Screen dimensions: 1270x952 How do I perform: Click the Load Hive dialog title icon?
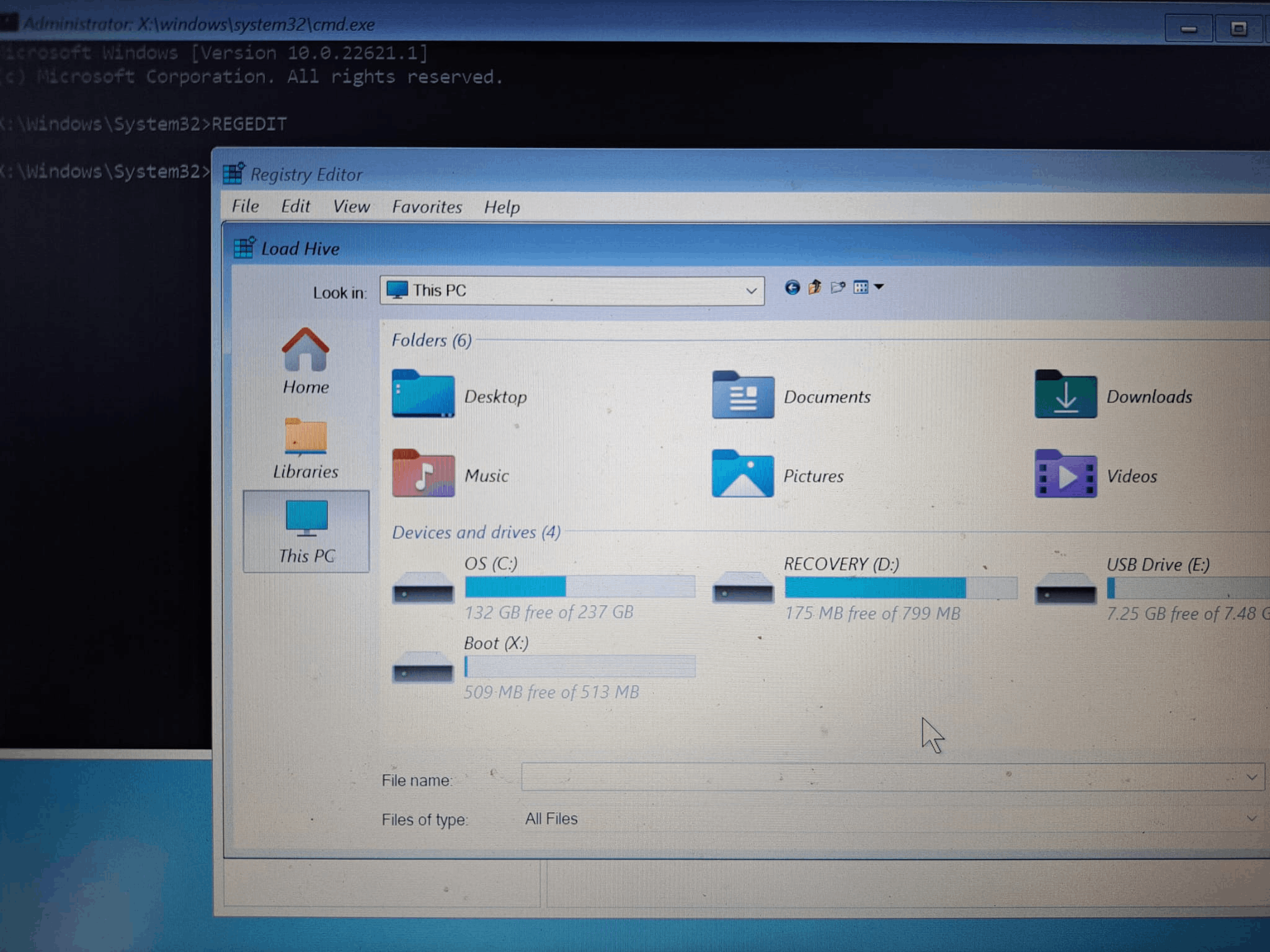(x=244, y=247)
